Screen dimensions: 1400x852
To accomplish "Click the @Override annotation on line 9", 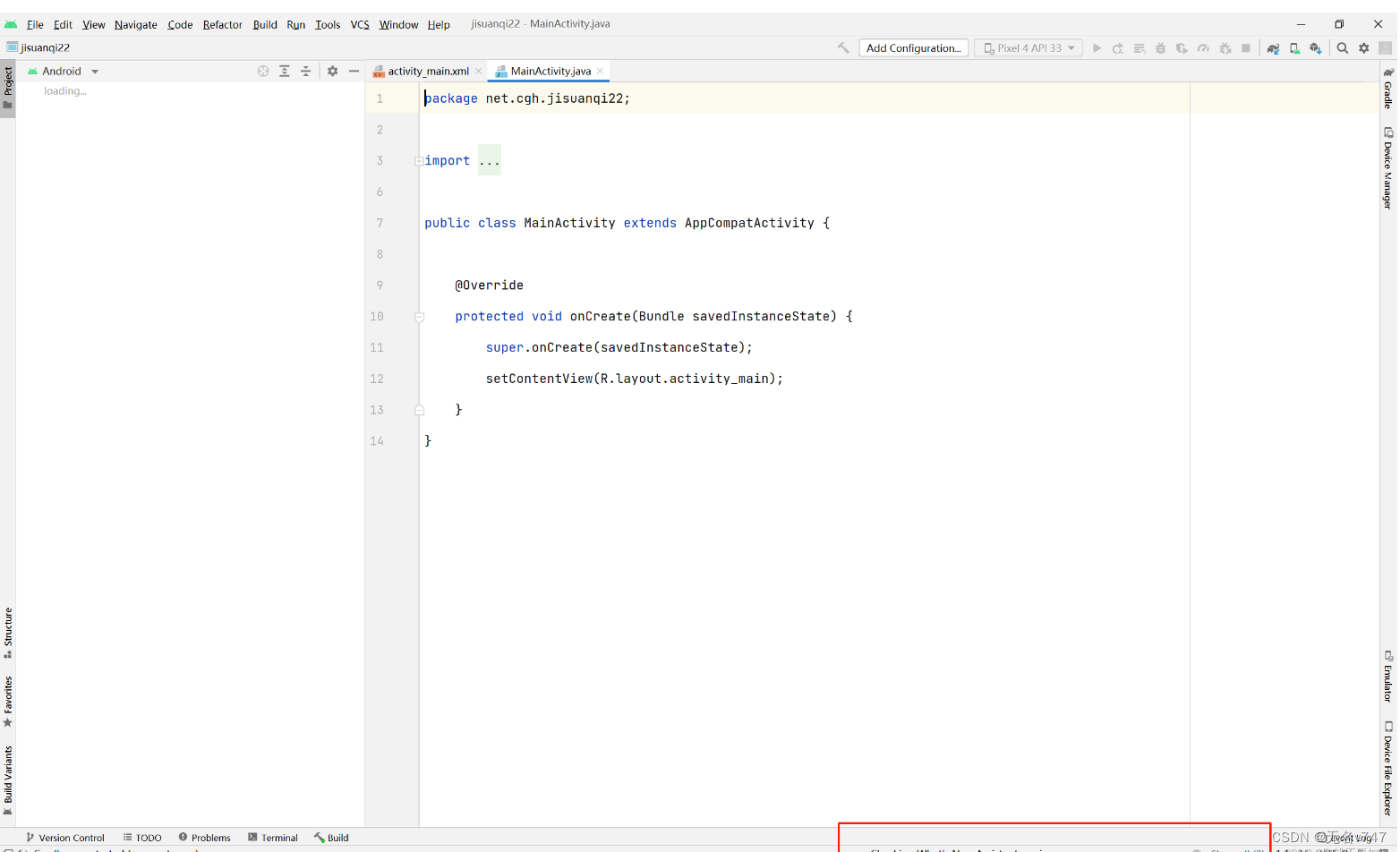I will pyautogui.click(x=490, y=285).
